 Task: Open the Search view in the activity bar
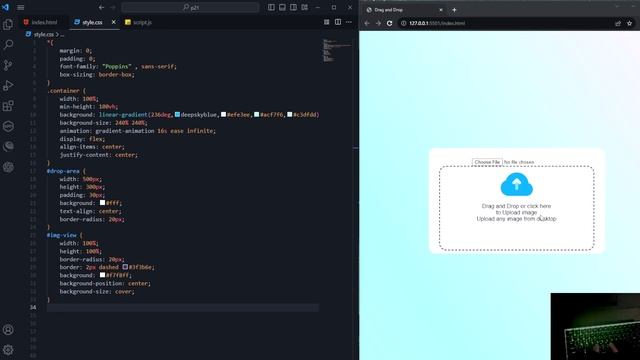point(8,44)
